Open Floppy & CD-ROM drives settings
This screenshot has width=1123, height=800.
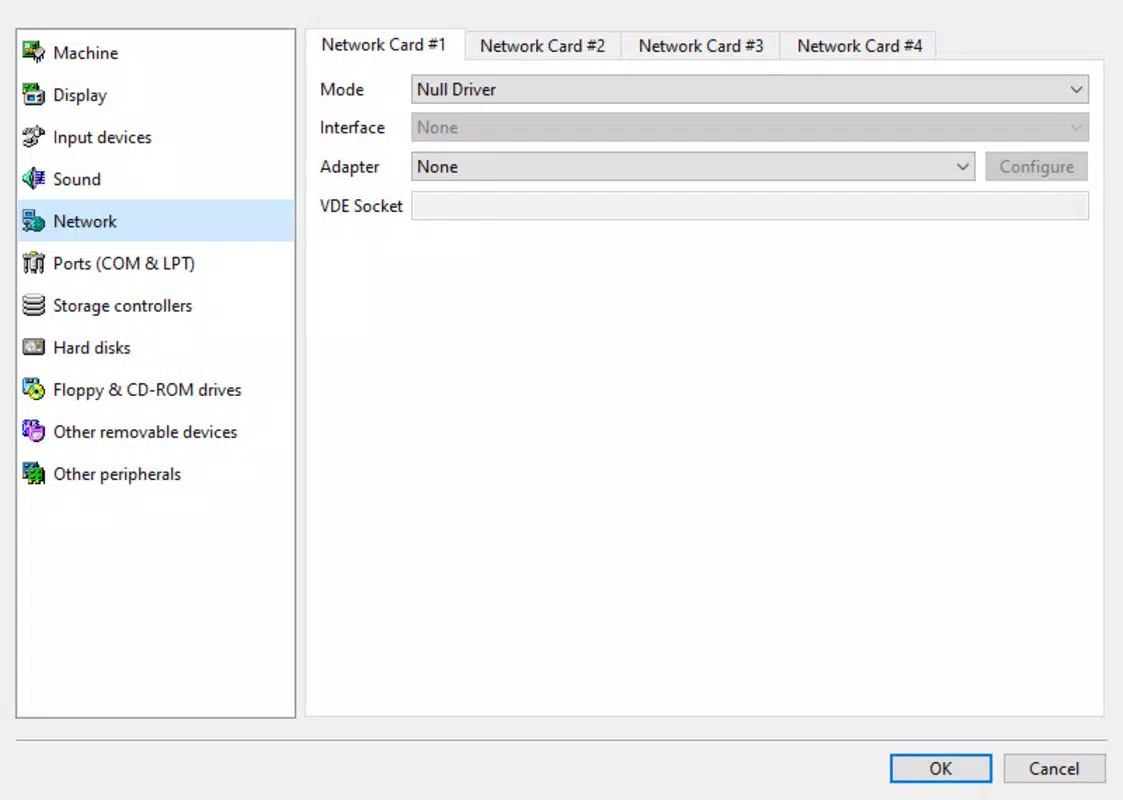click(x=155, y=390)
